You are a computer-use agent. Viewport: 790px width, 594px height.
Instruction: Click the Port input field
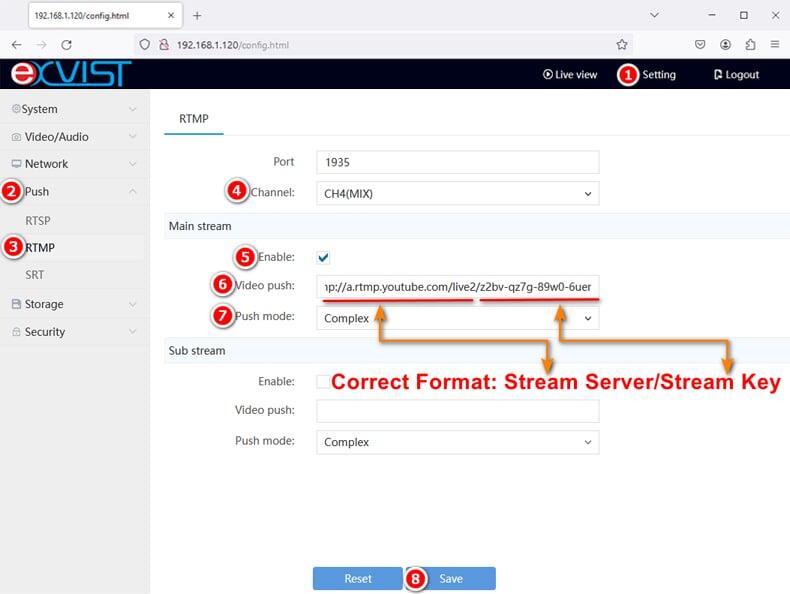pyautogui.click(x=457, y=162)
